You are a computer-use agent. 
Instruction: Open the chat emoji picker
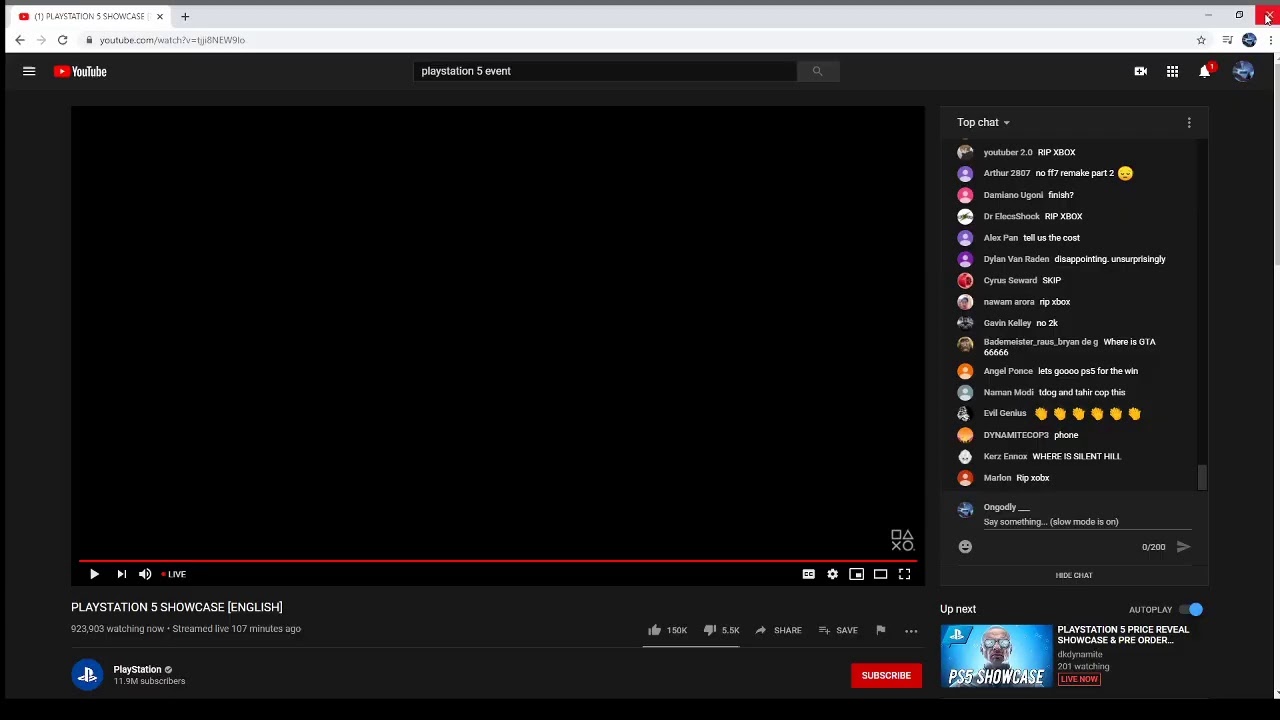pyautogui.click(x=965, y=547)
